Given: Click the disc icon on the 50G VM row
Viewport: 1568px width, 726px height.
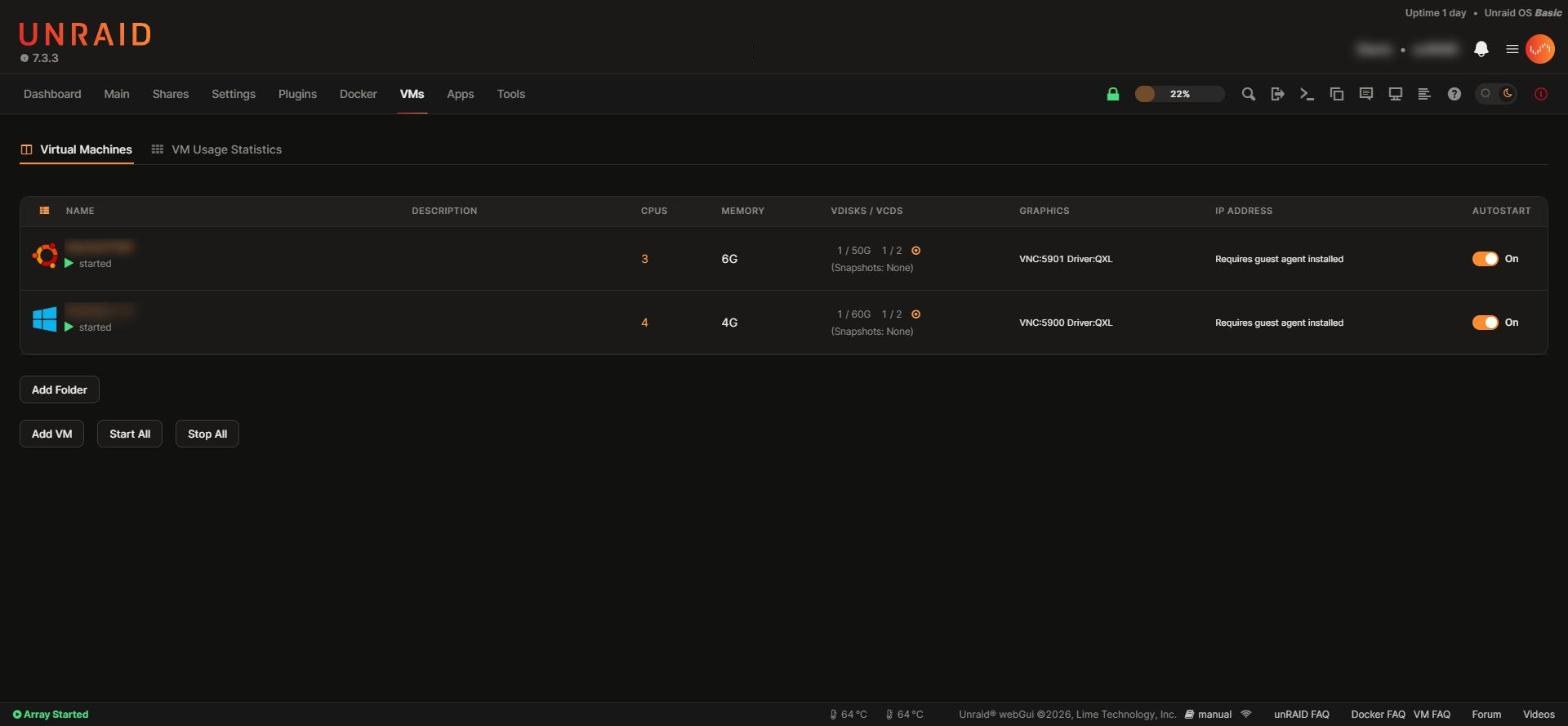Looking at the screenshot, I should (x=916, y=251).
